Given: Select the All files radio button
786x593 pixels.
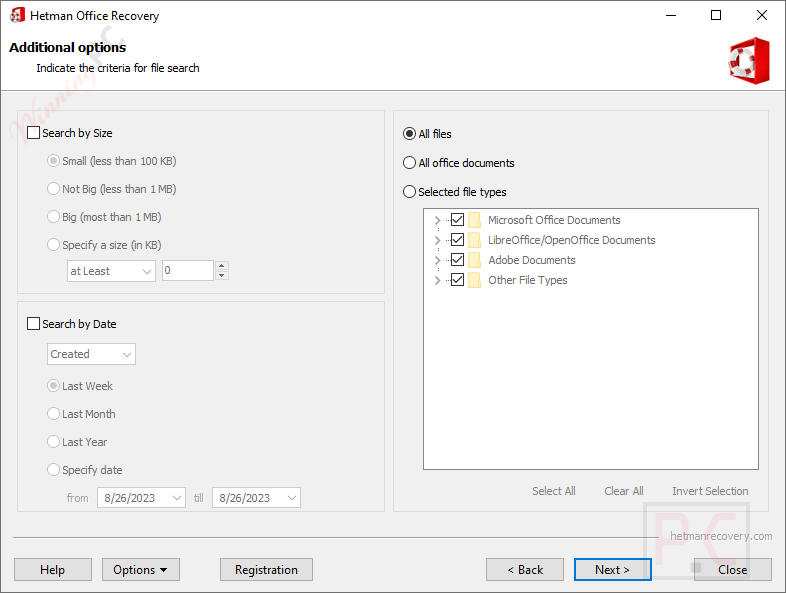Looking at the screenshot, I should tap(410, 134).
